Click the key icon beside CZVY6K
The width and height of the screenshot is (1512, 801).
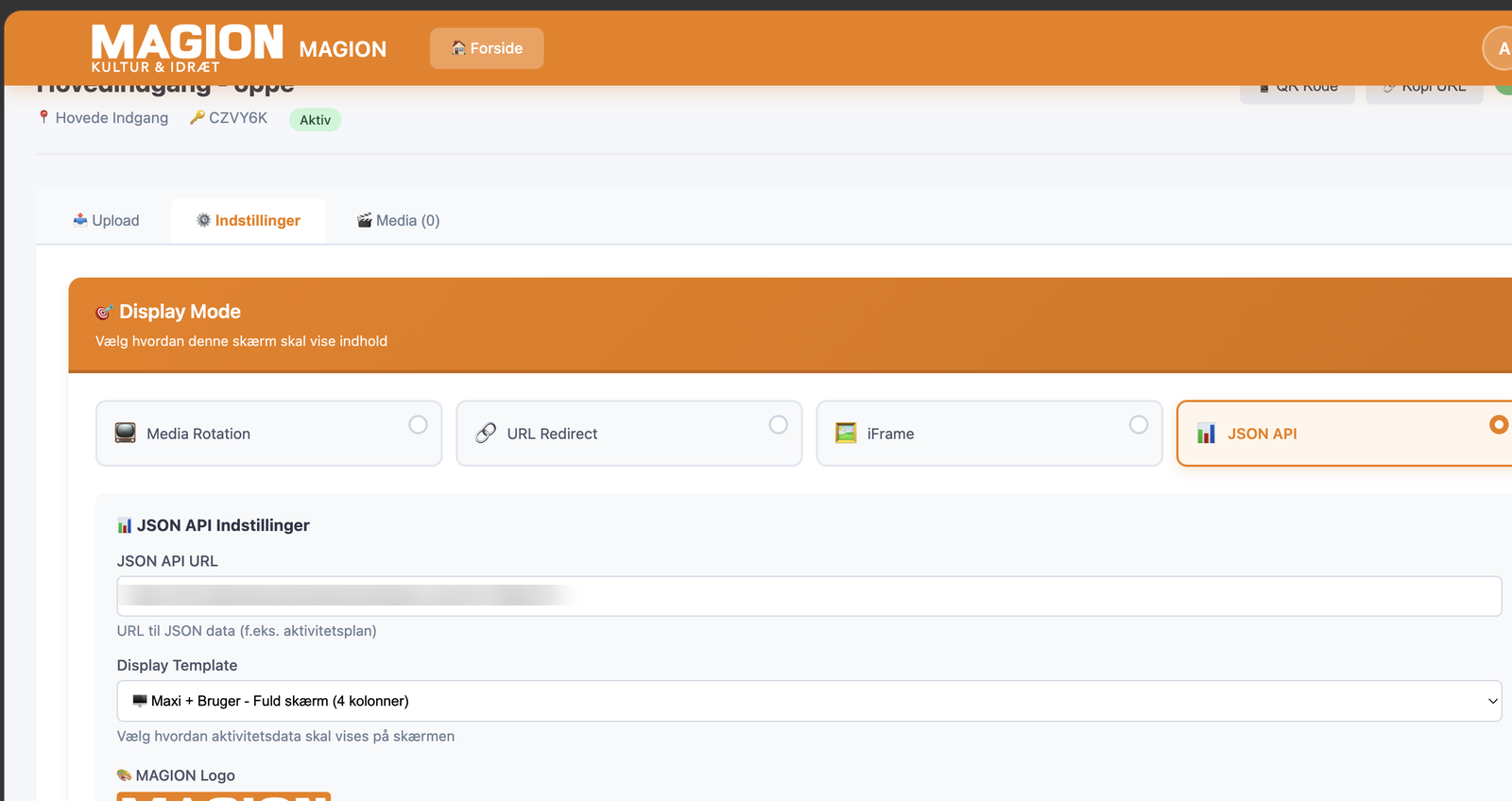coord(198,117)
